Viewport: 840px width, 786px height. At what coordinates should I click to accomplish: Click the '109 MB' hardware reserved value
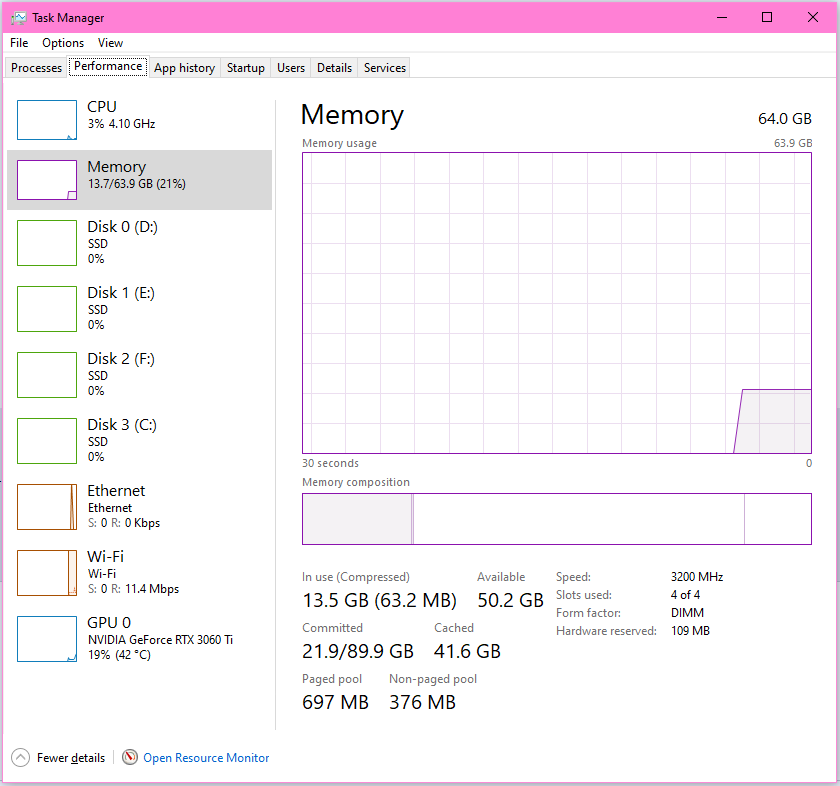690,631
